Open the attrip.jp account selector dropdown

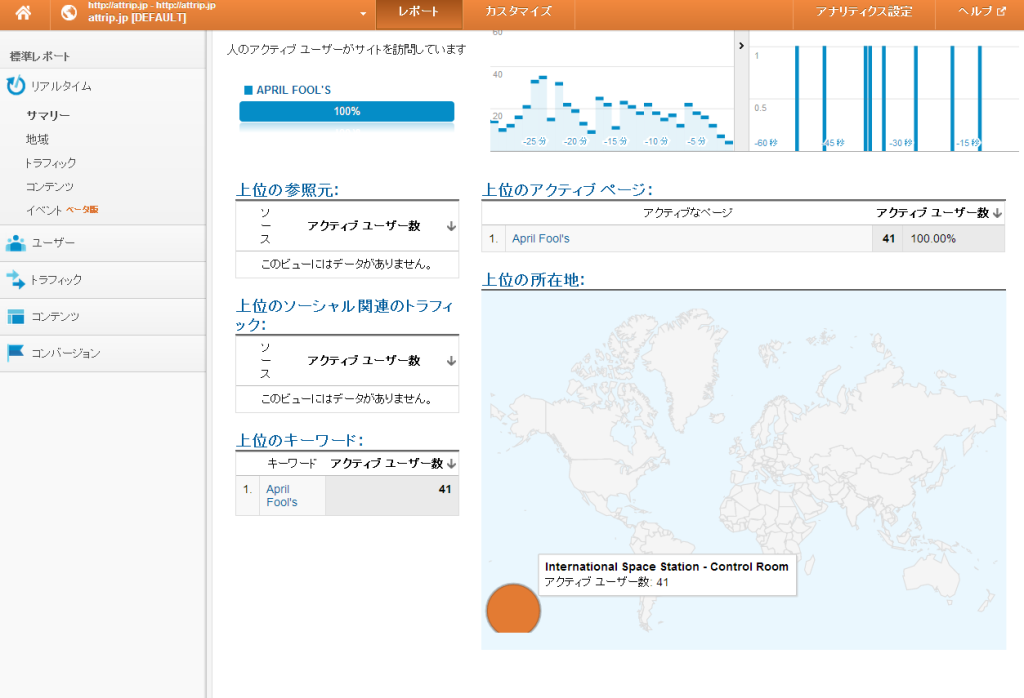coord(363,14)
